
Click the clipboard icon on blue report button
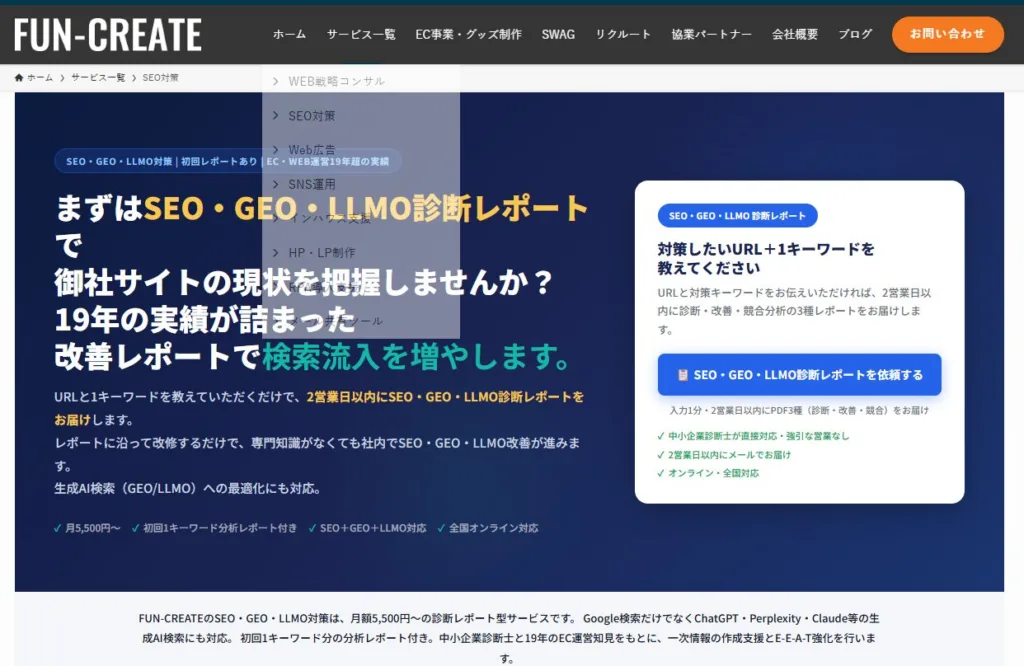[682, 375]
